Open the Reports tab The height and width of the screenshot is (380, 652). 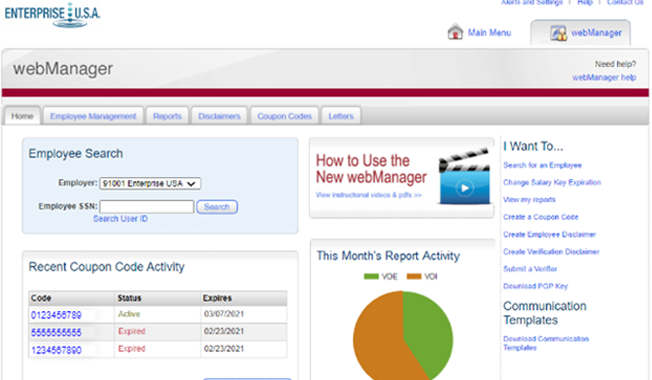click(x=167, y=116)
